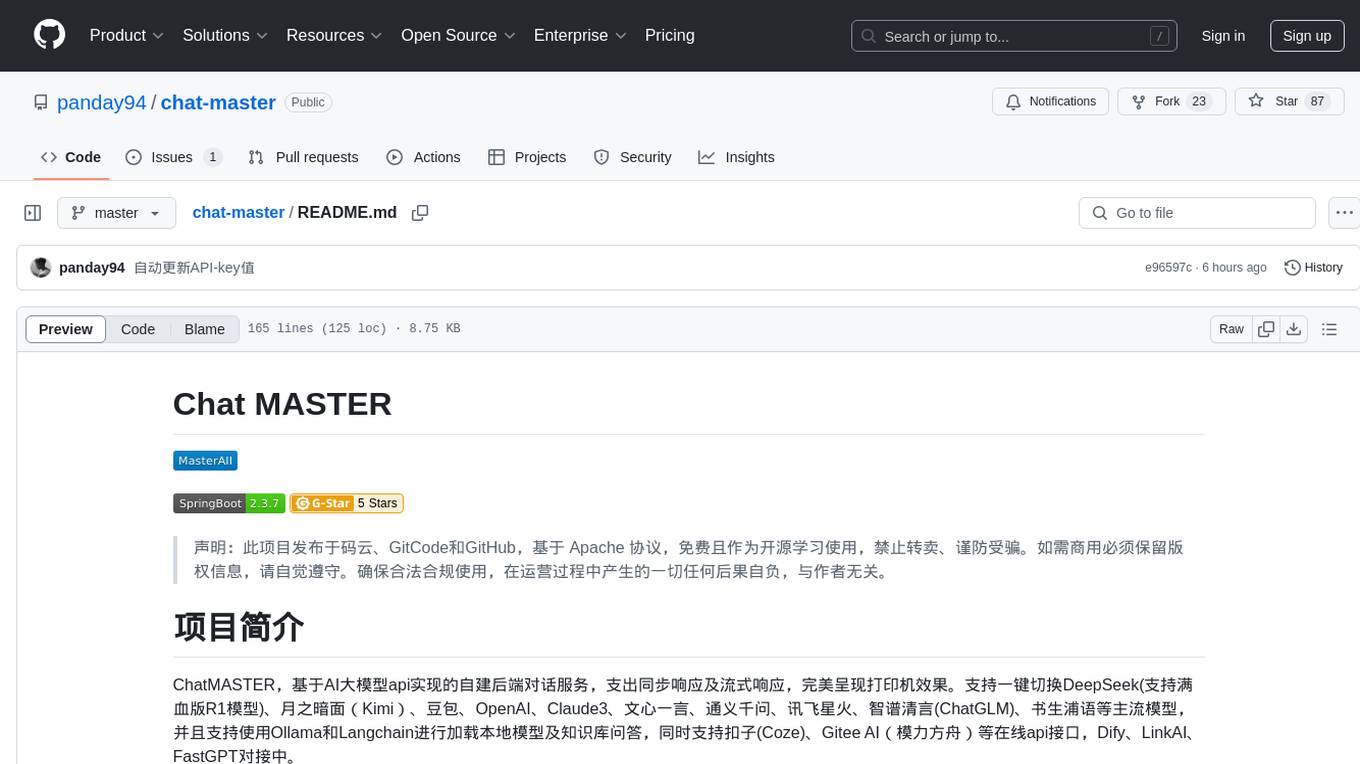Click the 165 lines file info text
The image size is (1360, 764).
[x=354, y=329]
